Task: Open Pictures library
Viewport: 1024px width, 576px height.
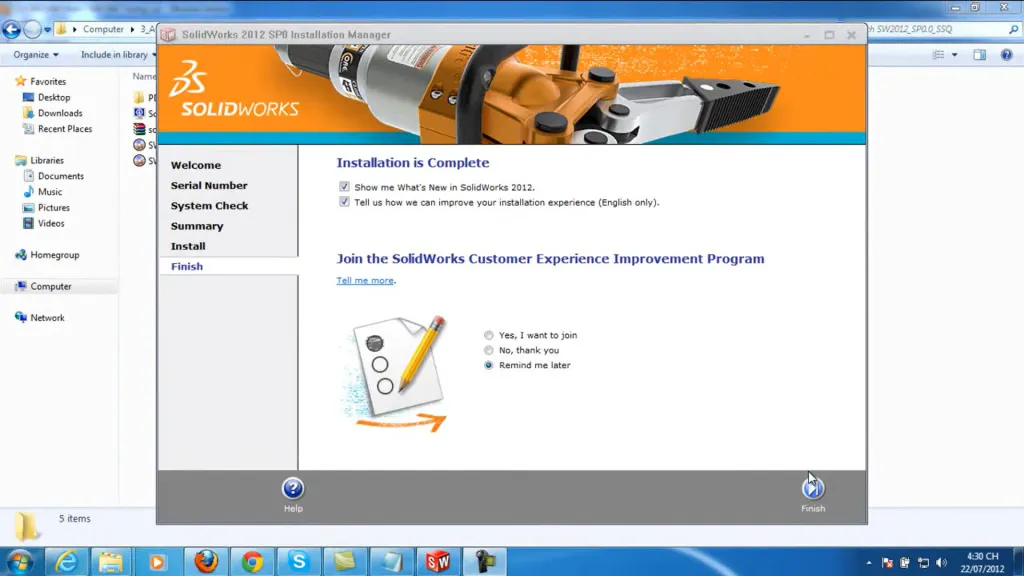Action: click(54, 208)
